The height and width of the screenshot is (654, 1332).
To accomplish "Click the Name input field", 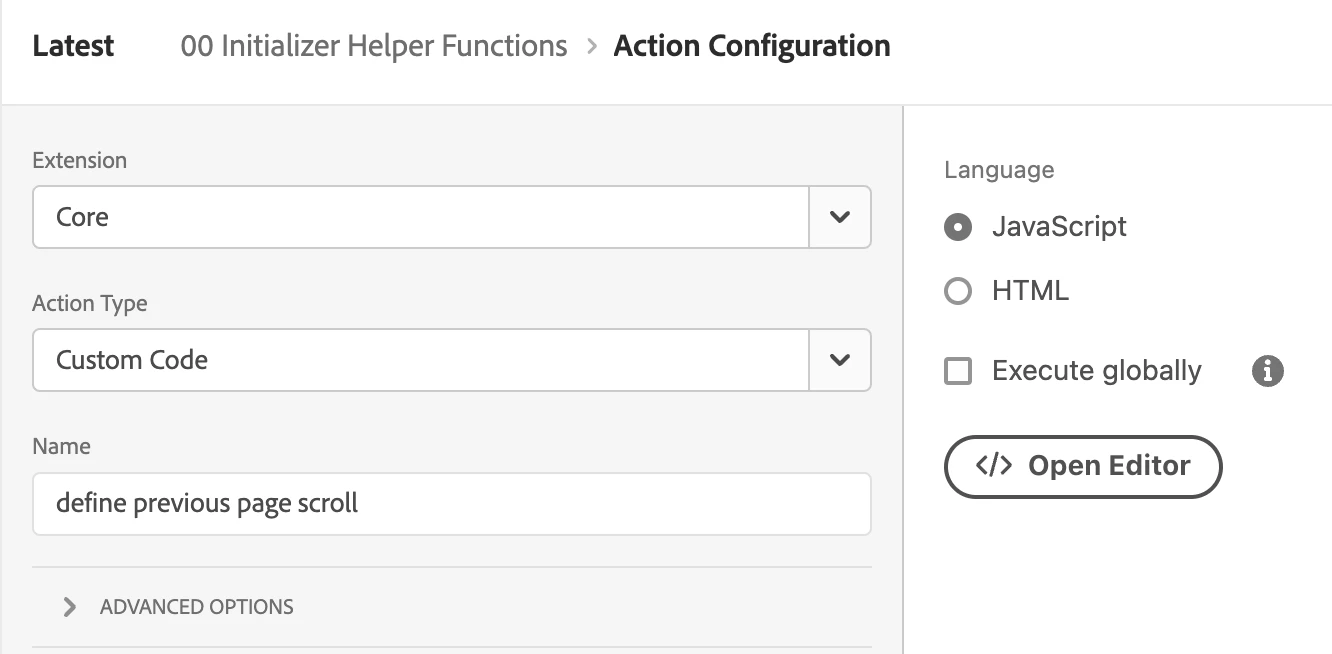I will tap(451, 503).
